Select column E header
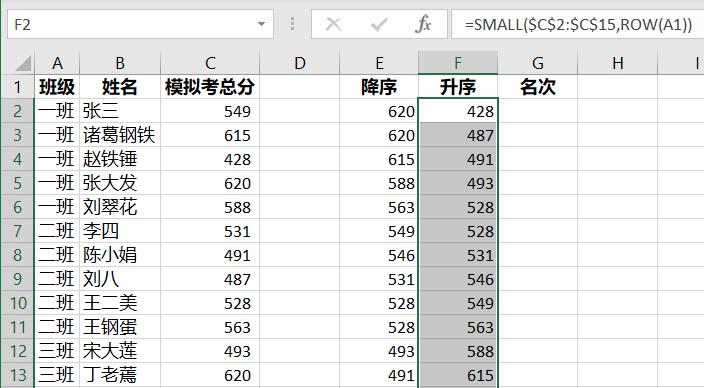 point(379,63)
